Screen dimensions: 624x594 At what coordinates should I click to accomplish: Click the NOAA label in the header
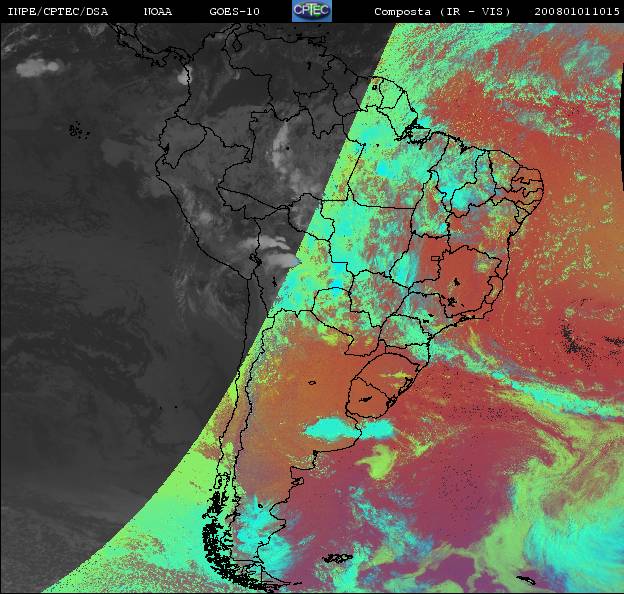[x=158, y=12]
